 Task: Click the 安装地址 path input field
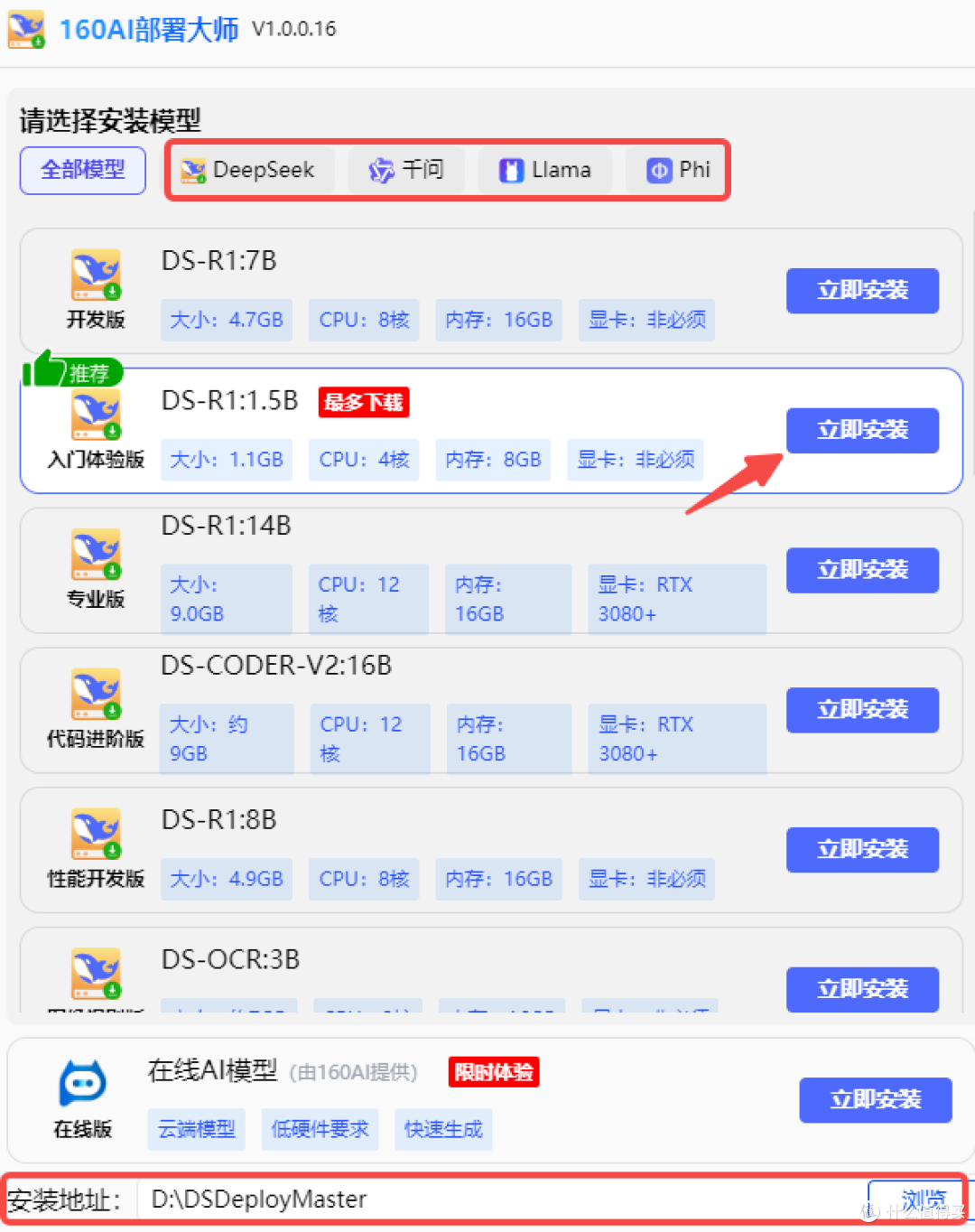pyautogui.click(x=501, y=1199)
